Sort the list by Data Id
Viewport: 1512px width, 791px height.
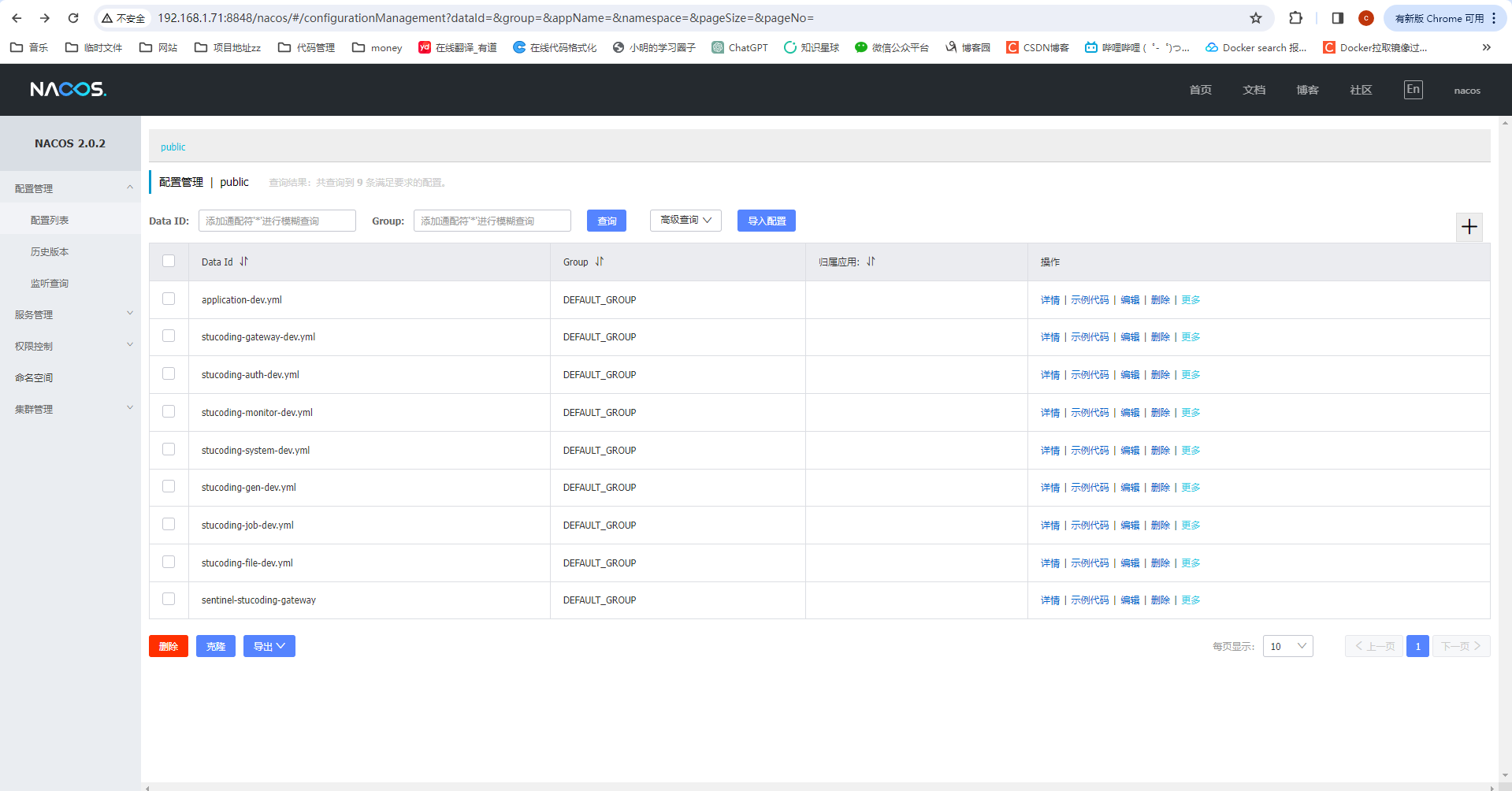[x=243, y=262]
